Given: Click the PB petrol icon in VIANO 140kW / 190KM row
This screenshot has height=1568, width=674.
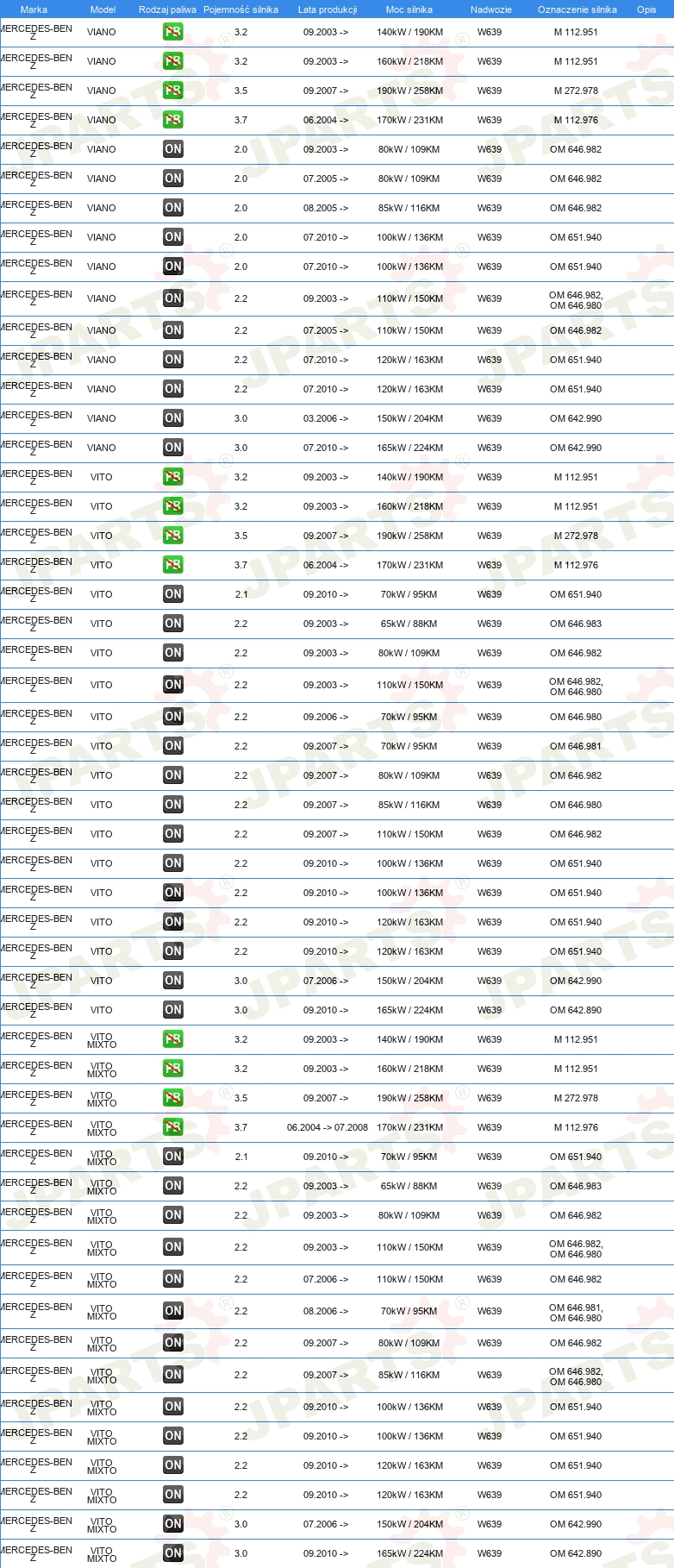Looking at the screenshot, I should tap(173, 32).
